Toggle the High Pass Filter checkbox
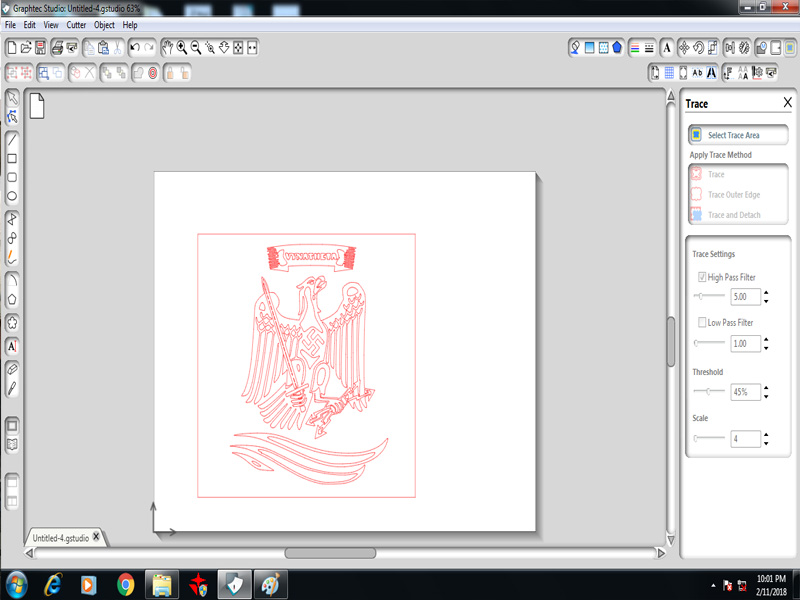The height and width of the screenshot is (600, 800). click(x=702, y=277)
